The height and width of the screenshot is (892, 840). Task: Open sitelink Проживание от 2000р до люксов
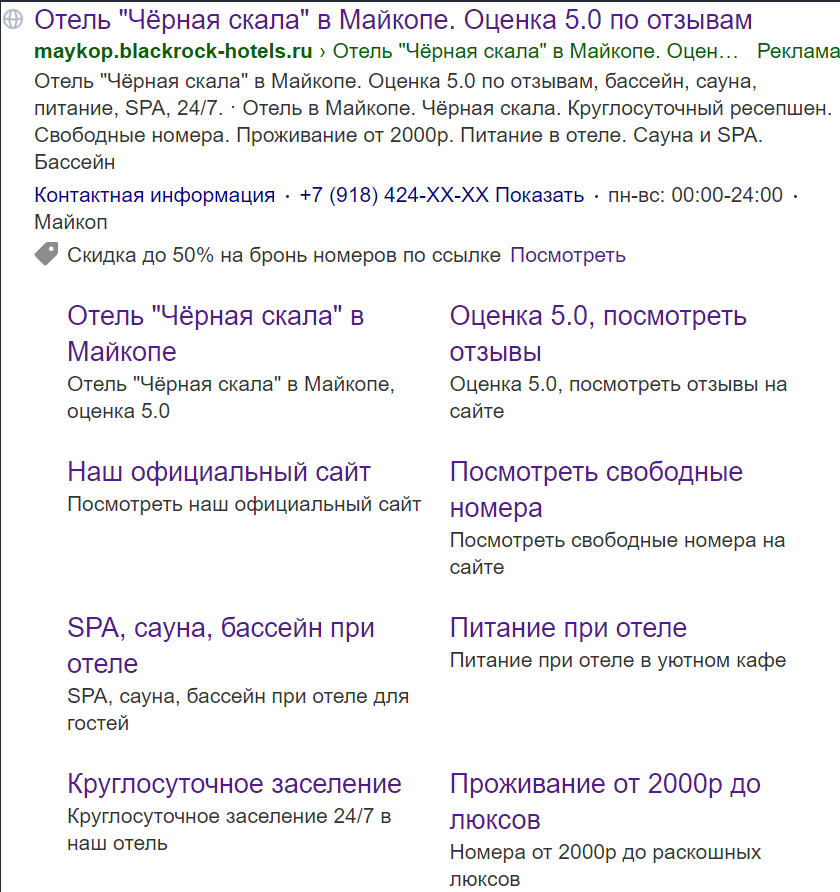coord(605,801)
